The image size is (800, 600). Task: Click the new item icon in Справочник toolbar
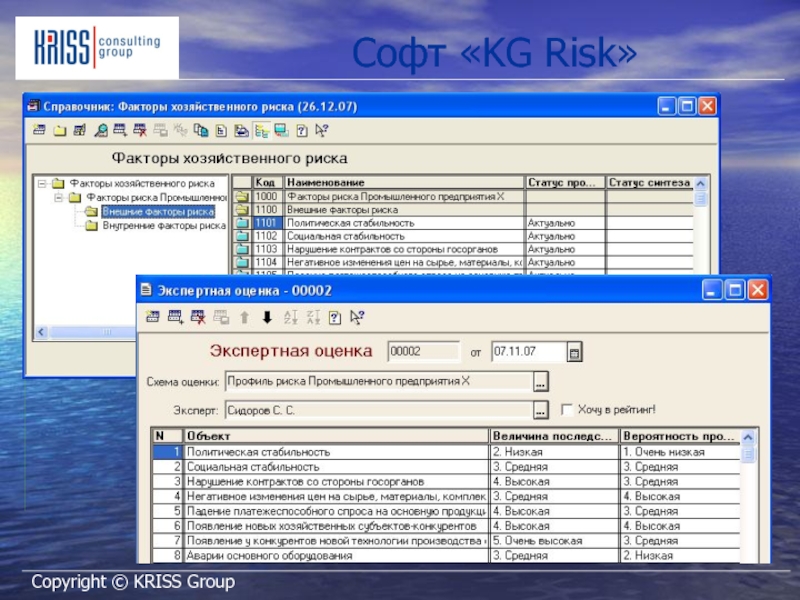tap(39, 131)
